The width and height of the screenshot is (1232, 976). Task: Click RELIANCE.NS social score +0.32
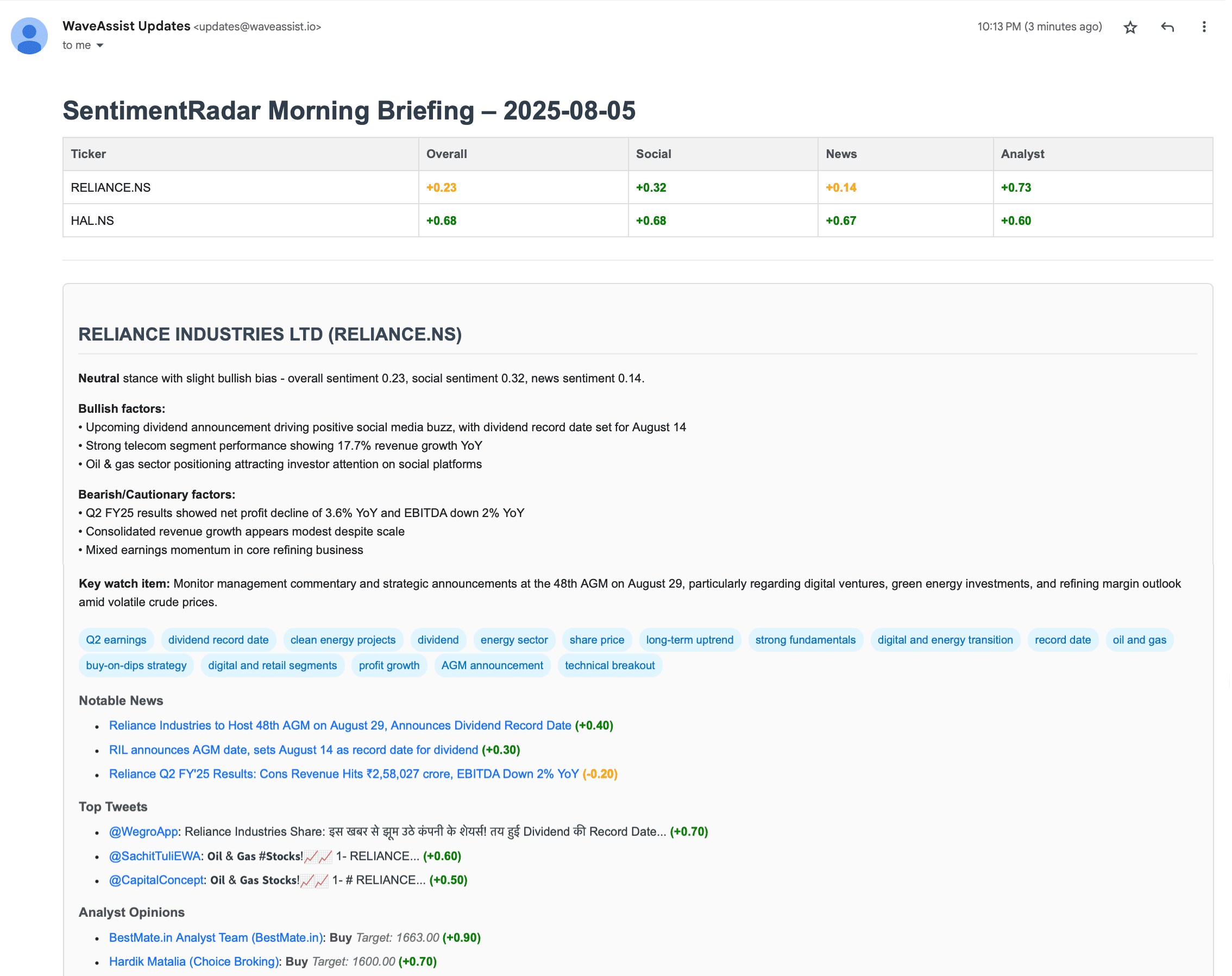point(651,187)
